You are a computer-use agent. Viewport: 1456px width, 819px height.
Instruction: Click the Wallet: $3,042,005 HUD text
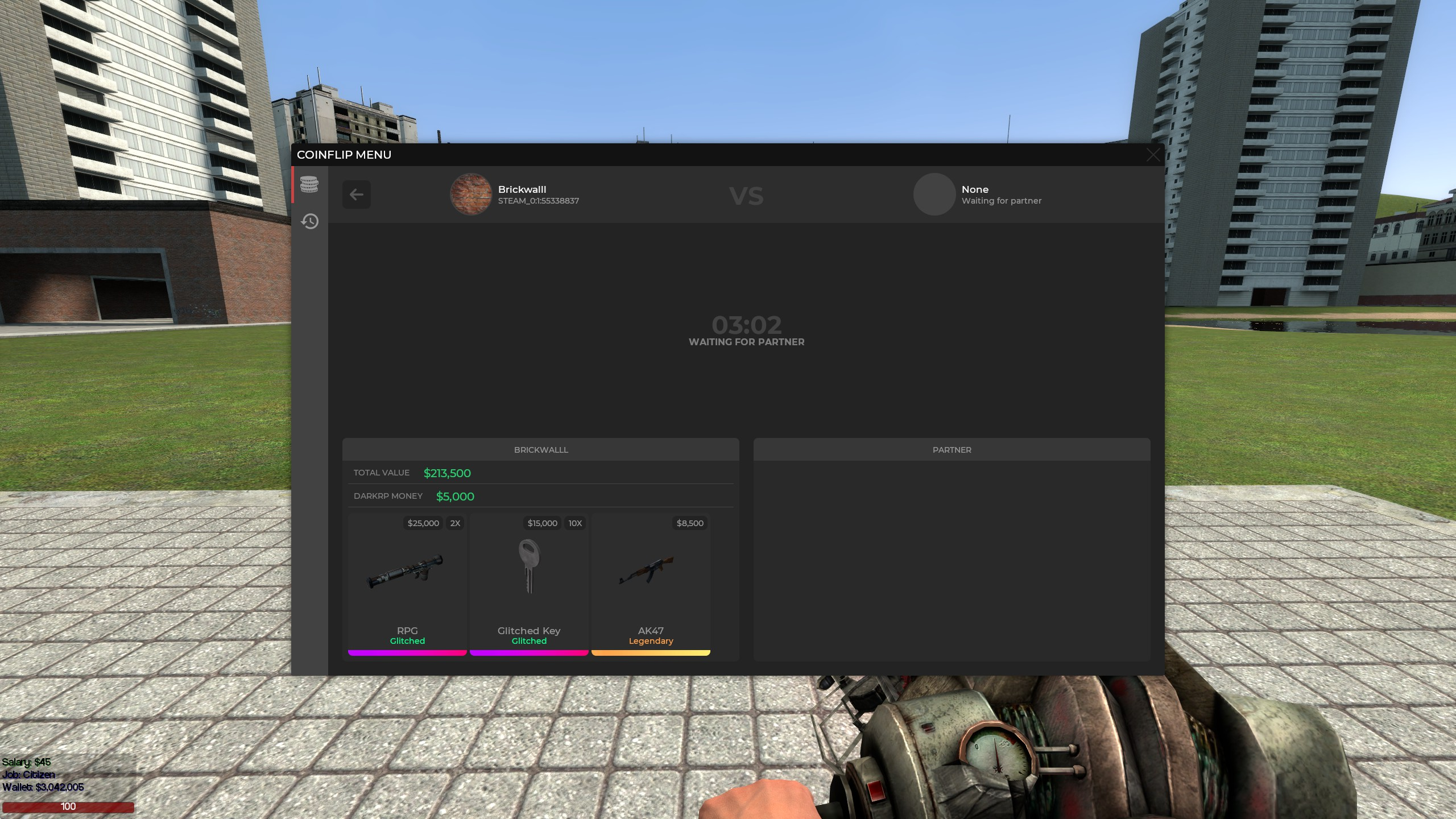43,787
